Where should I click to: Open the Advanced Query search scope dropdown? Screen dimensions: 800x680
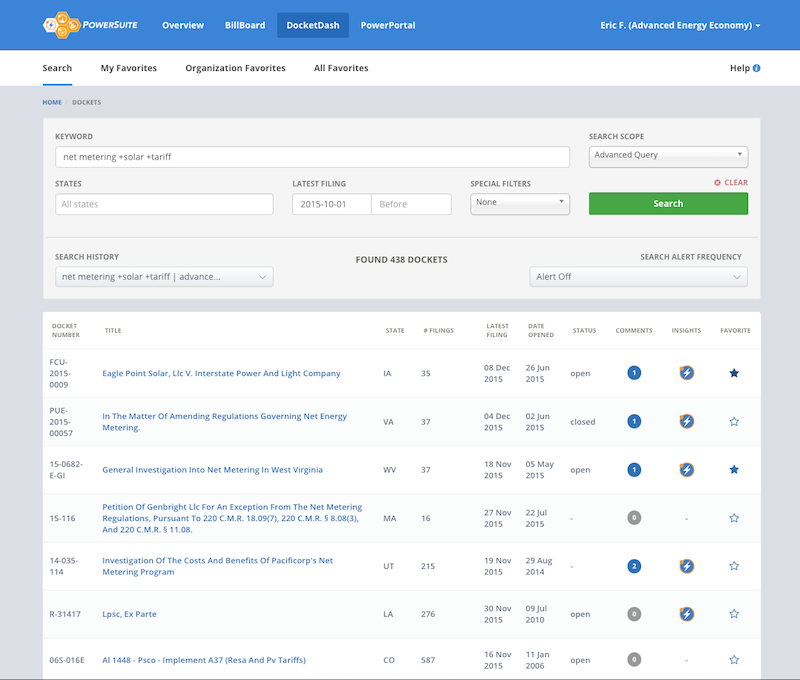(x=668, y=156)
